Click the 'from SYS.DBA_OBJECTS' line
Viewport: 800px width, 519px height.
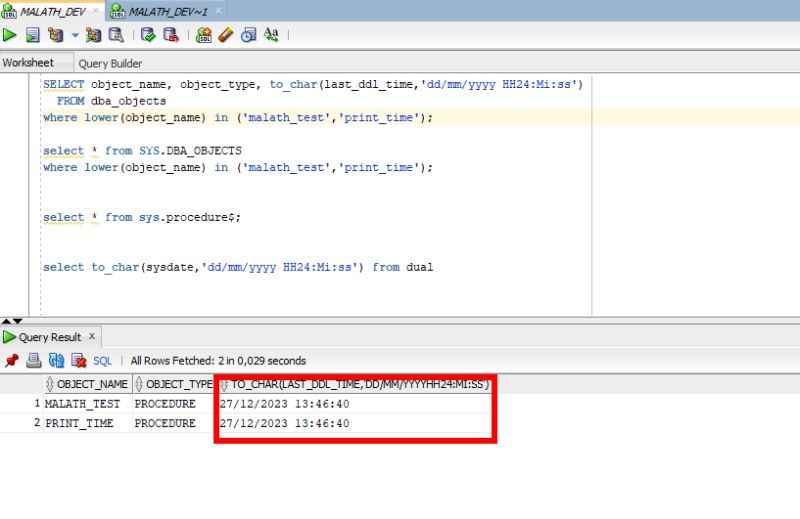coord(142,151)
